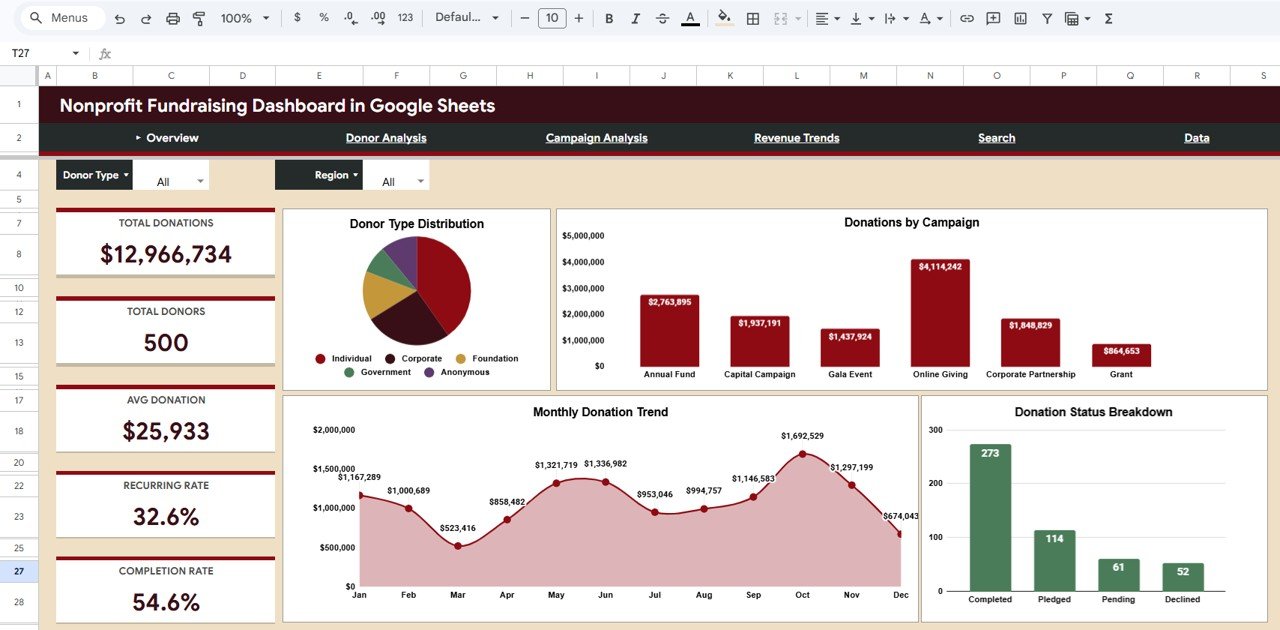Apply strikethrough formatting
This screenshot has width=1280, height=630.
pos(662,18)
